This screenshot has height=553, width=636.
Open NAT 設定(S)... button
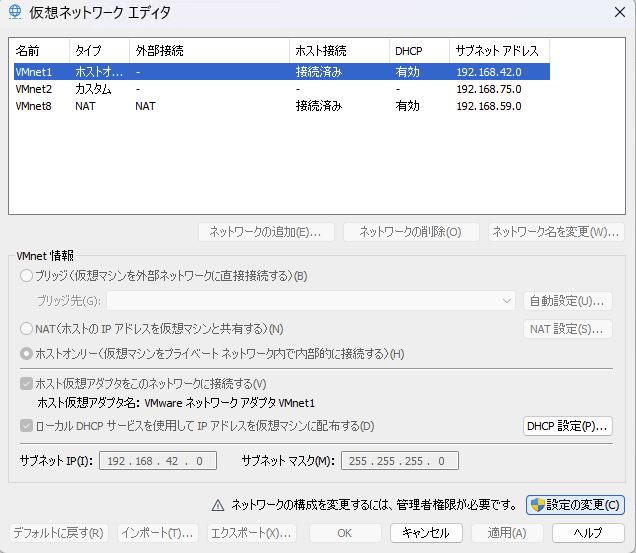click(x=567, y=329)
